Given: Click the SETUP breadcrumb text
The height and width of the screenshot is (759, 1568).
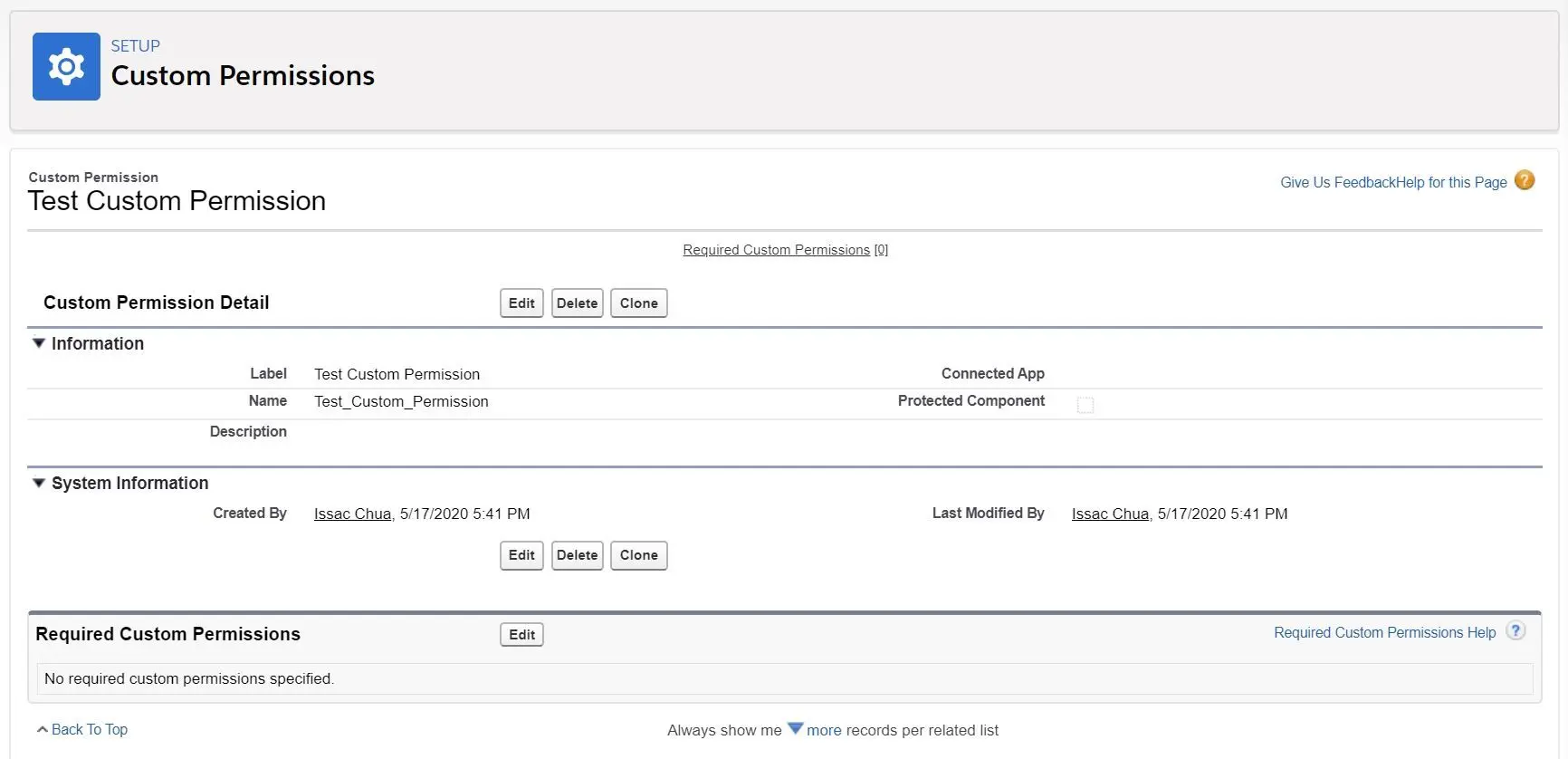Looking at the screenshot, I should tap(135, 46).
